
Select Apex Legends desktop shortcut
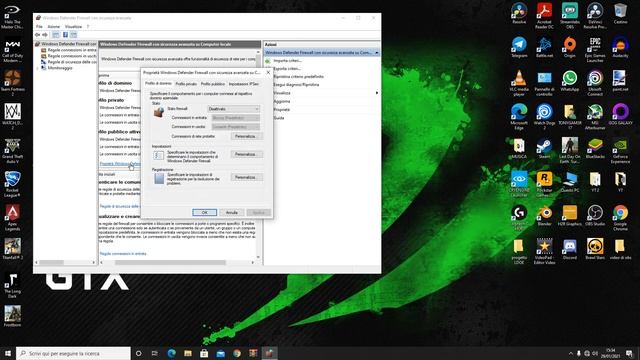click(12, 218)
